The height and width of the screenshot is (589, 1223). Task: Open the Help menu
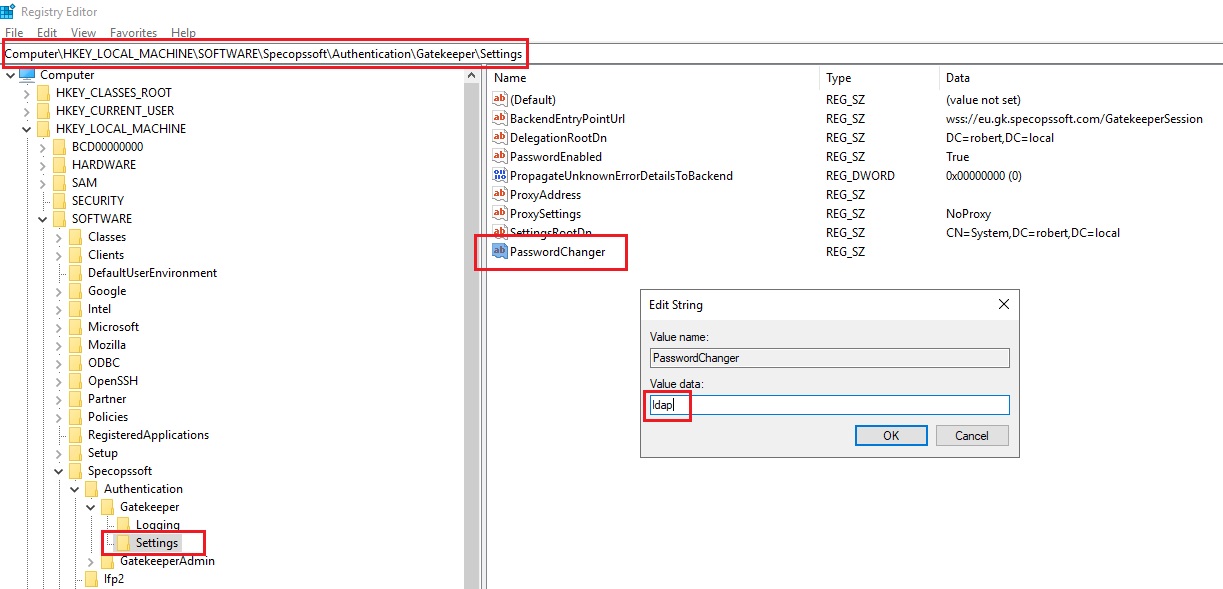183,33
